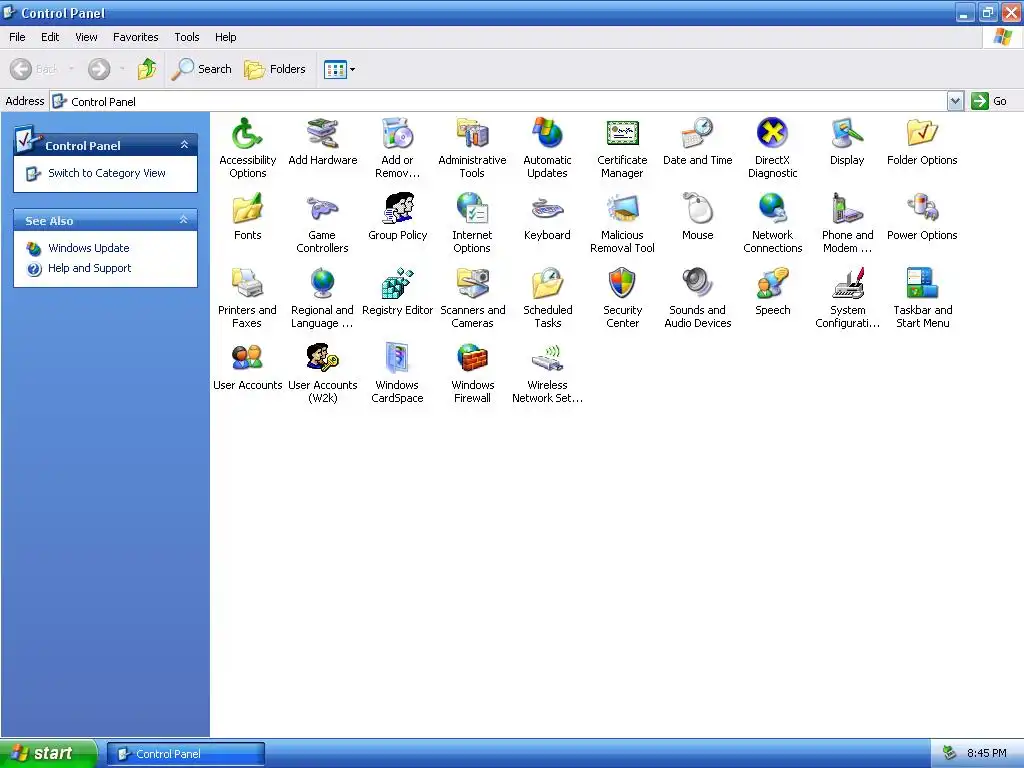
Task: Open Sounds and Audio Devices
Action: click(697, 298)
